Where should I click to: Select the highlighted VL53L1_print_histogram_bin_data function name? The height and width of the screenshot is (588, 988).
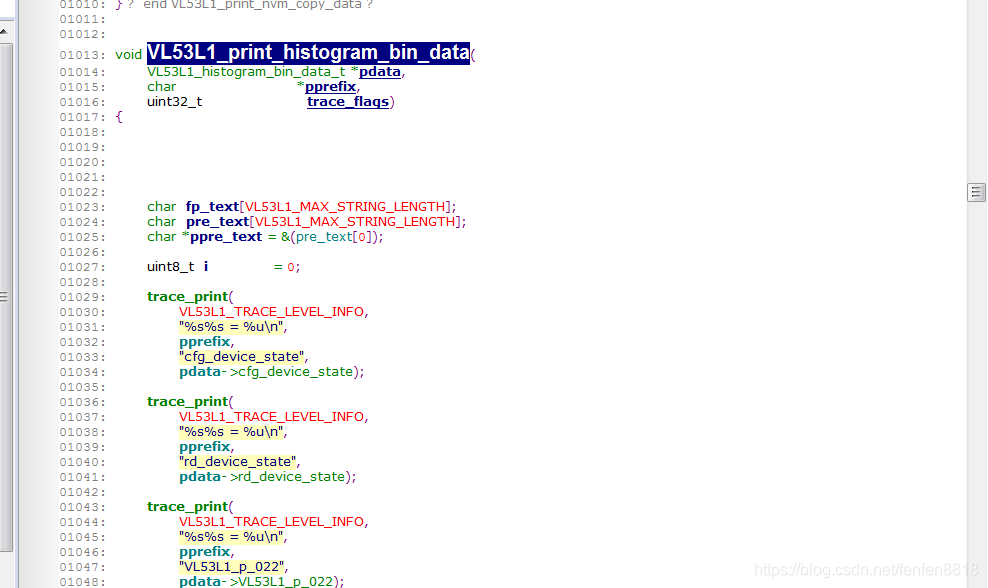308,52
